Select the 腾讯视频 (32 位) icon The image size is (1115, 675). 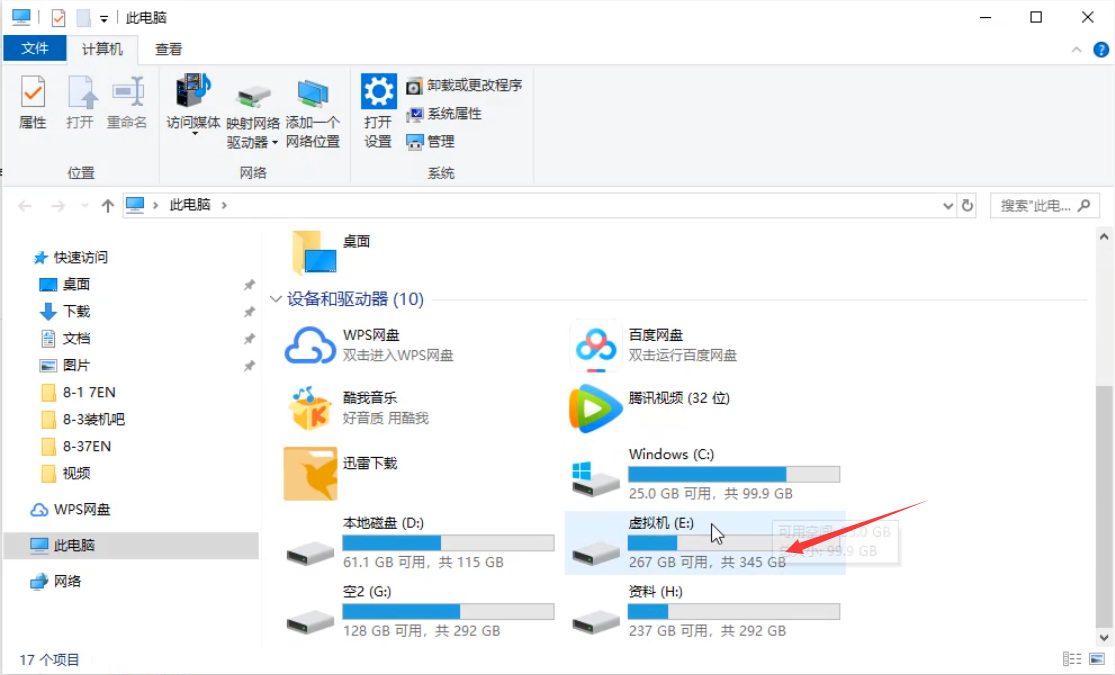click(x=596, y=408)
